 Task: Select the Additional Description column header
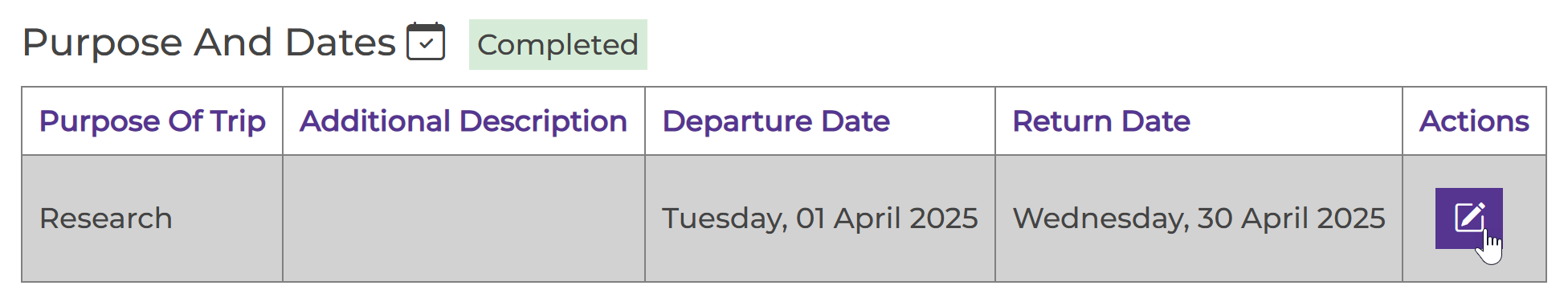463,121
